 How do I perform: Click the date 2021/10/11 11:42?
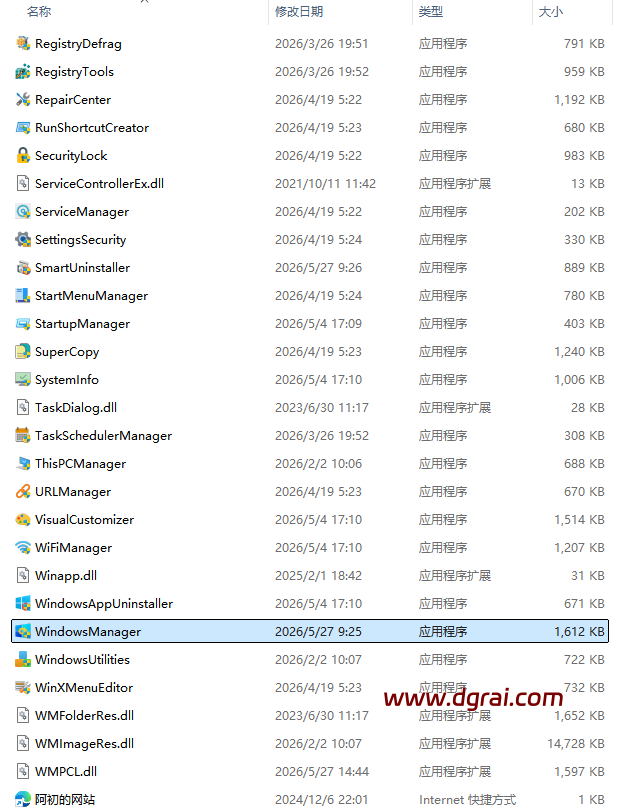tap(325, 184)
